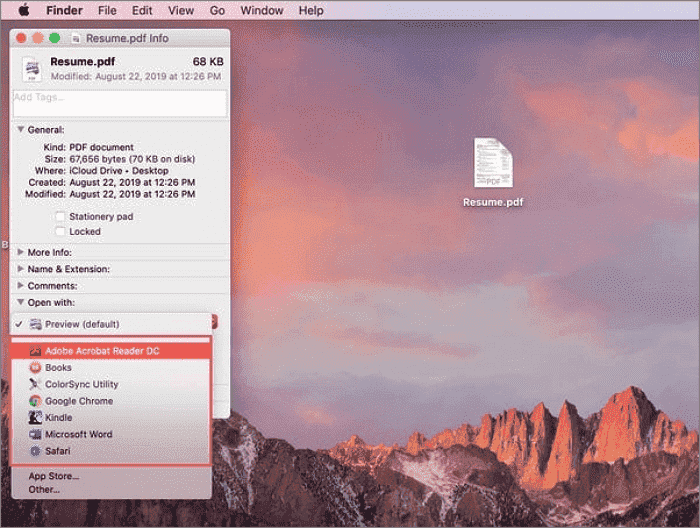Open the File menu
Viewport: 700px width, 528px height.
(107, 10)
